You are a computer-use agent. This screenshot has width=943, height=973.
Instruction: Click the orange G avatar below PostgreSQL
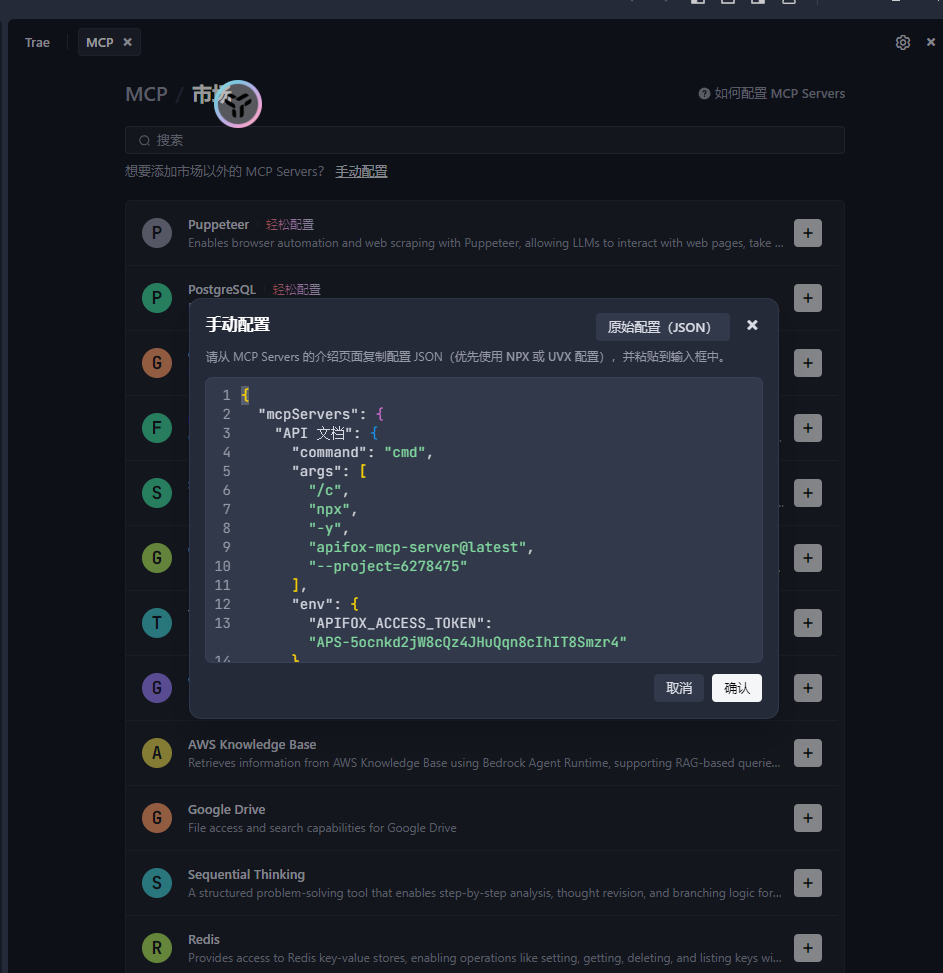tap(157, 363)
